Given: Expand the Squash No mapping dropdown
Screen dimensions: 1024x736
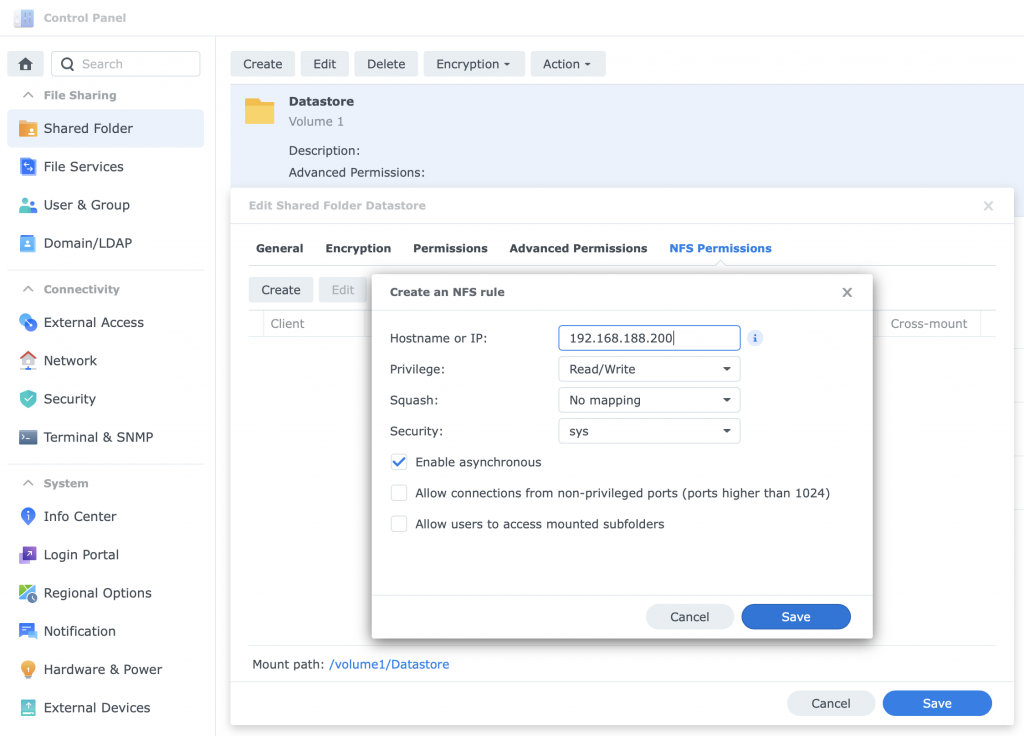Looking at the screenshot, I should 648,400.
